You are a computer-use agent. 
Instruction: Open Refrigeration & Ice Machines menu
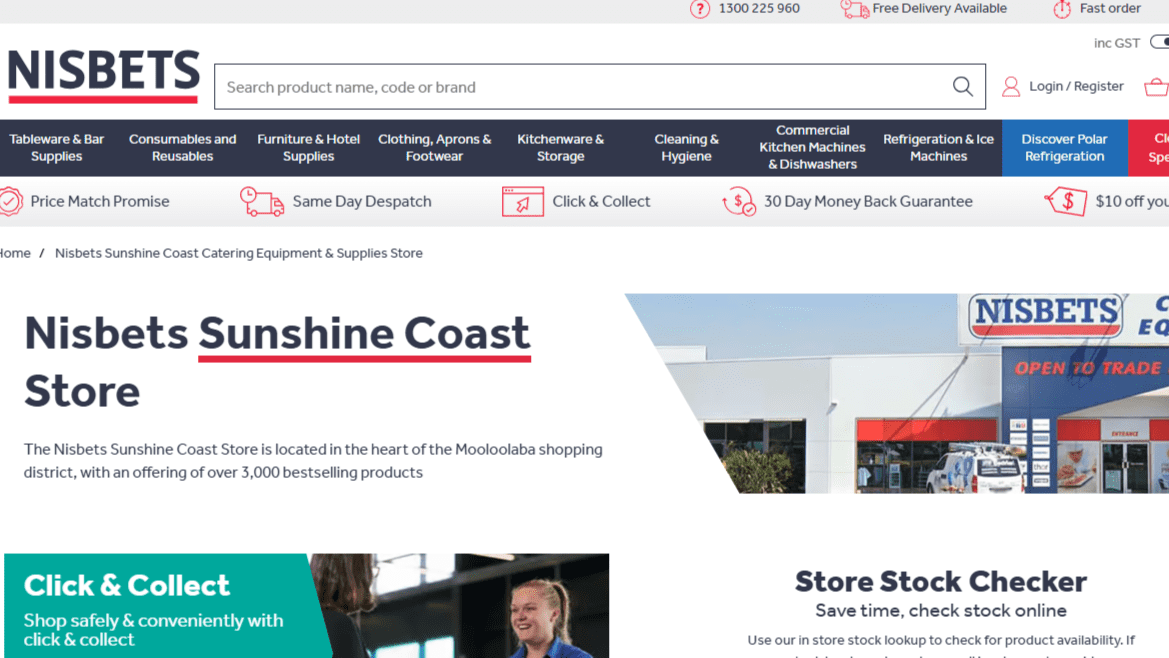click(x=939, y=148)
